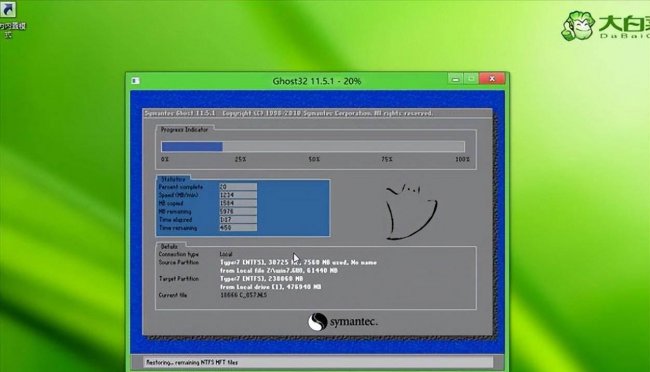This screenshot has width=650, height=372.
Task: Click the 'Connection type' label
Action: [x=179, y=254]
